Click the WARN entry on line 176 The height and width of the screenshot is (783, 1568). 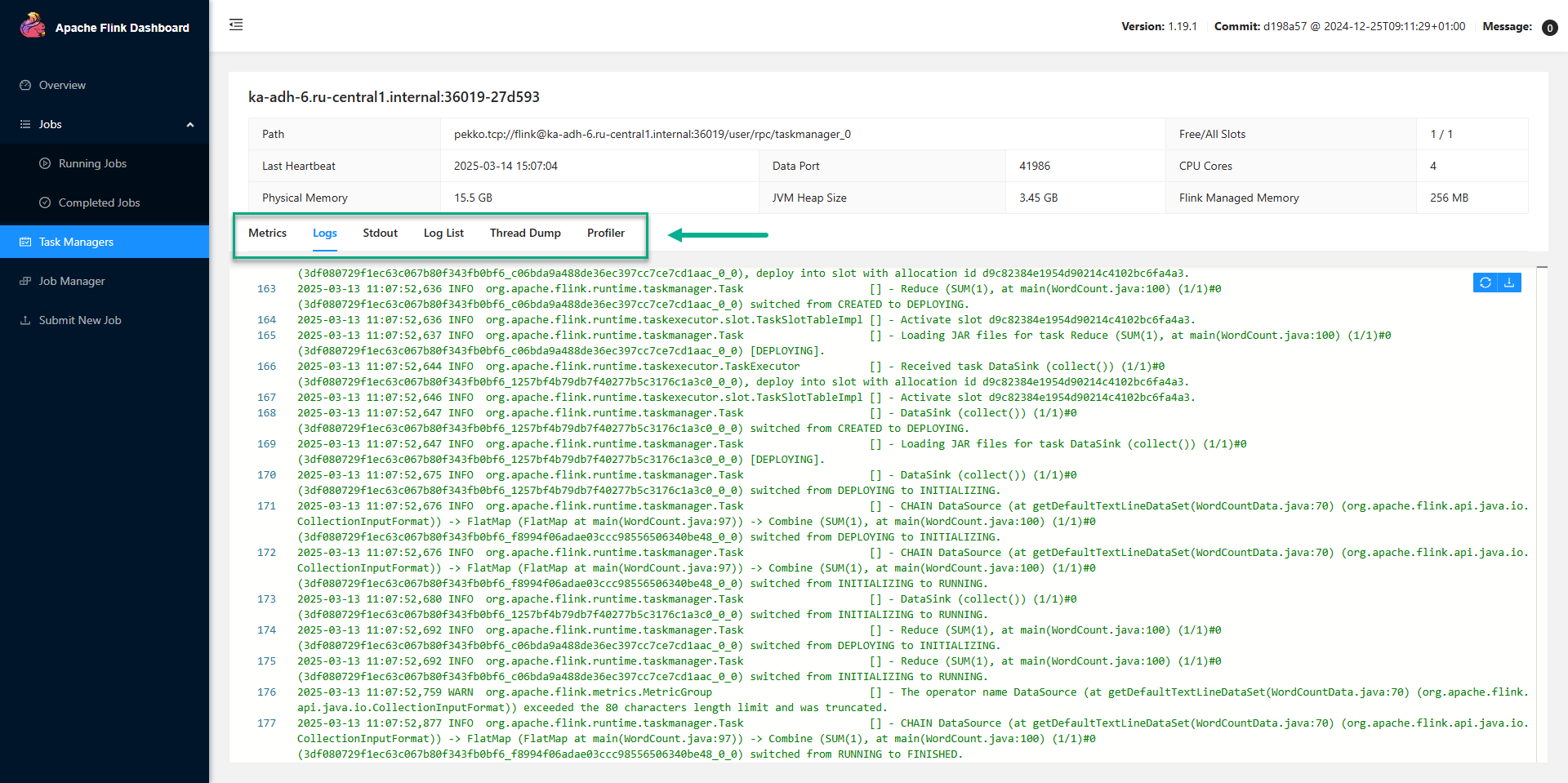[x=461, y=692]
